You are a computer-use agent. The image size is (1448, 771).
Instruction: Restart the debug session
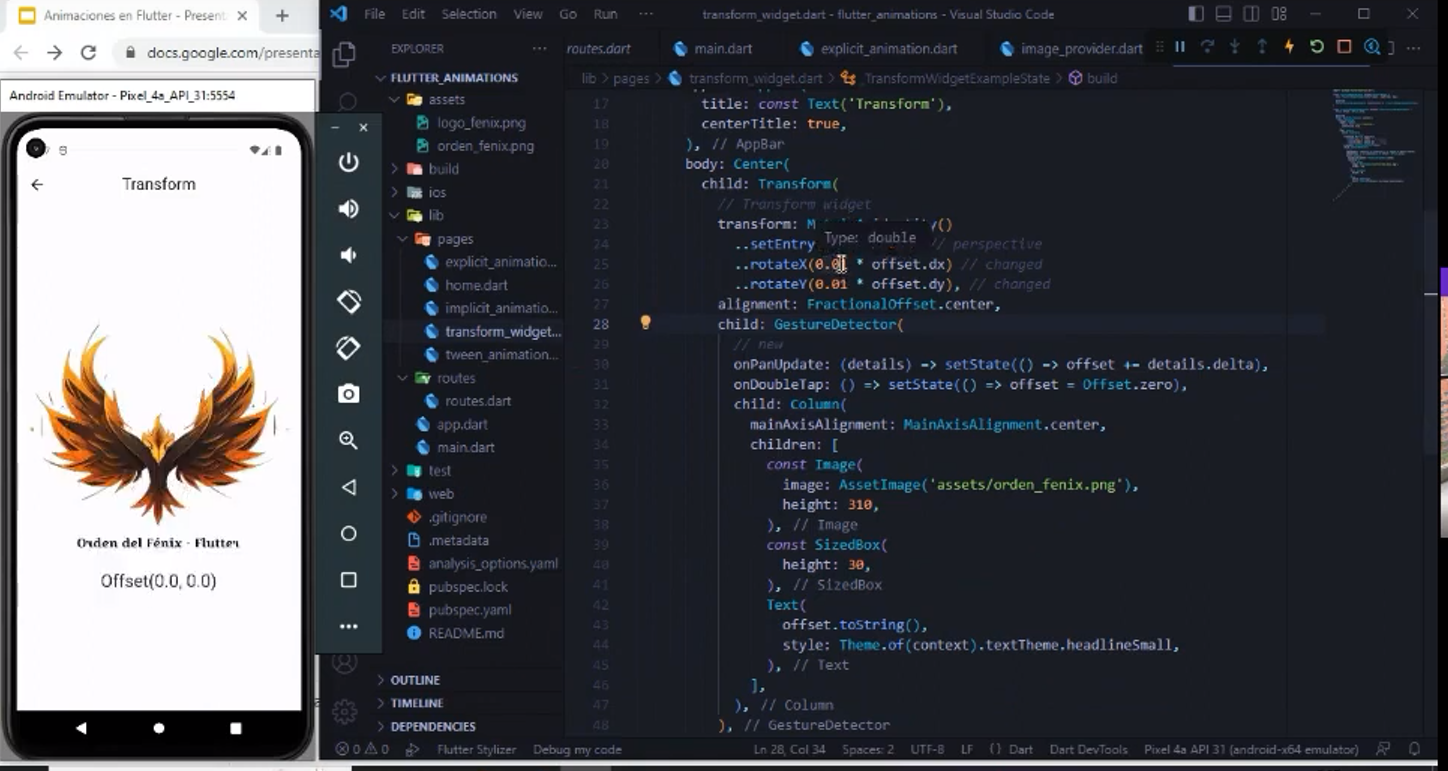pos(1318,47)
